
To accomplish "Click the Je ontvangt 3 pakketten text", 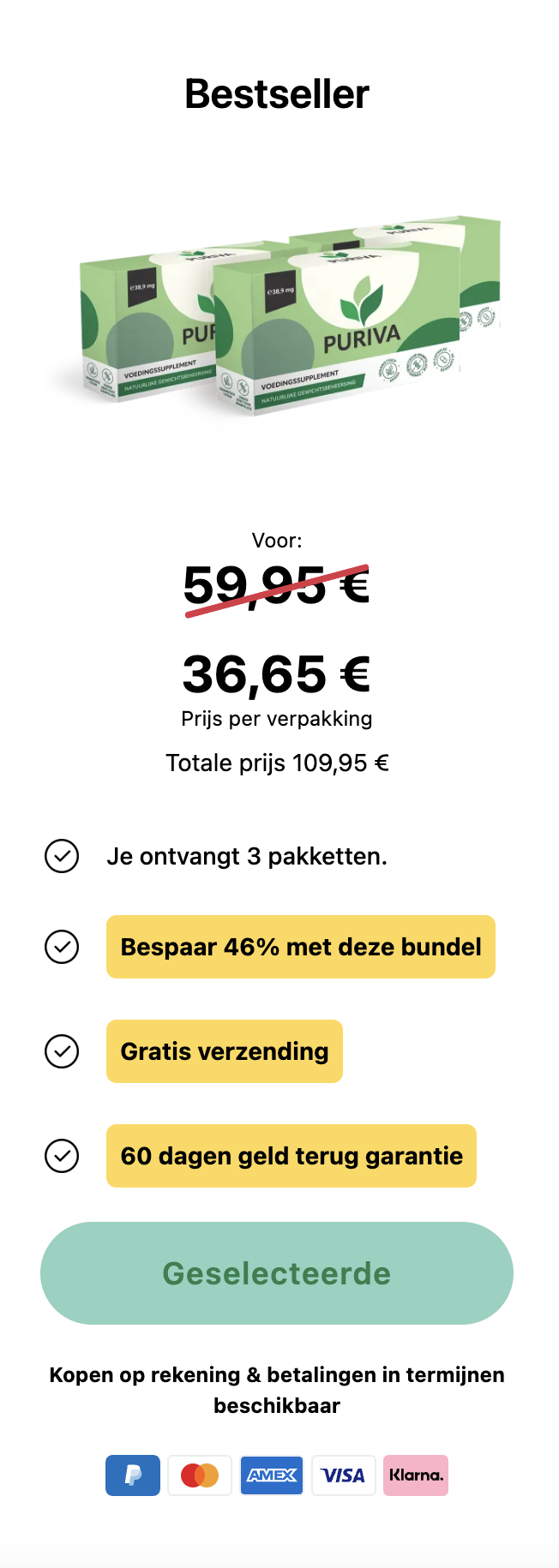I will [x=247, y=856].
